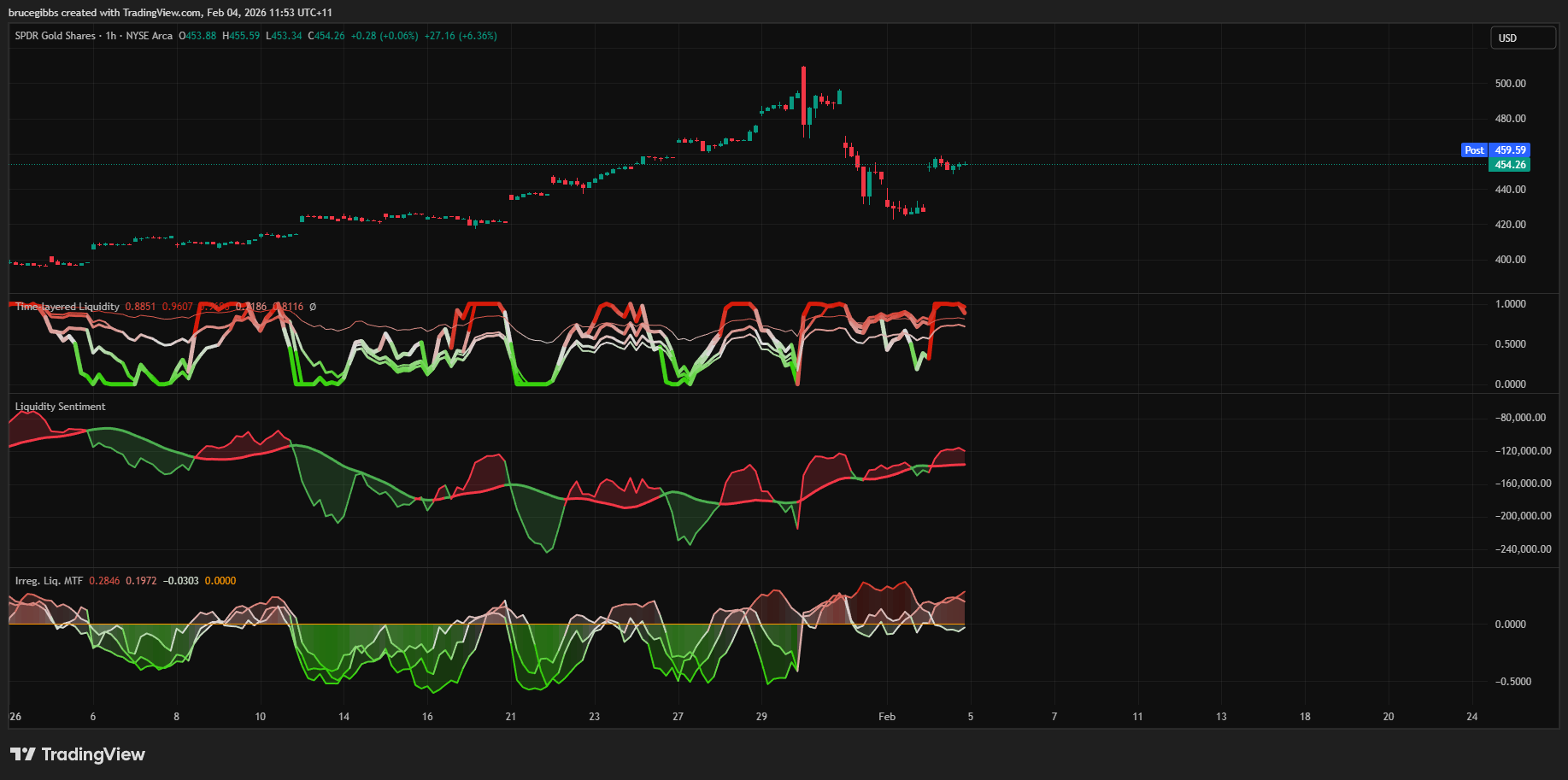Click the 0.8851 value in Time-layered Liquidity
The width and height of the screenshot is (1568, 780).
click(x=140, y=307)
